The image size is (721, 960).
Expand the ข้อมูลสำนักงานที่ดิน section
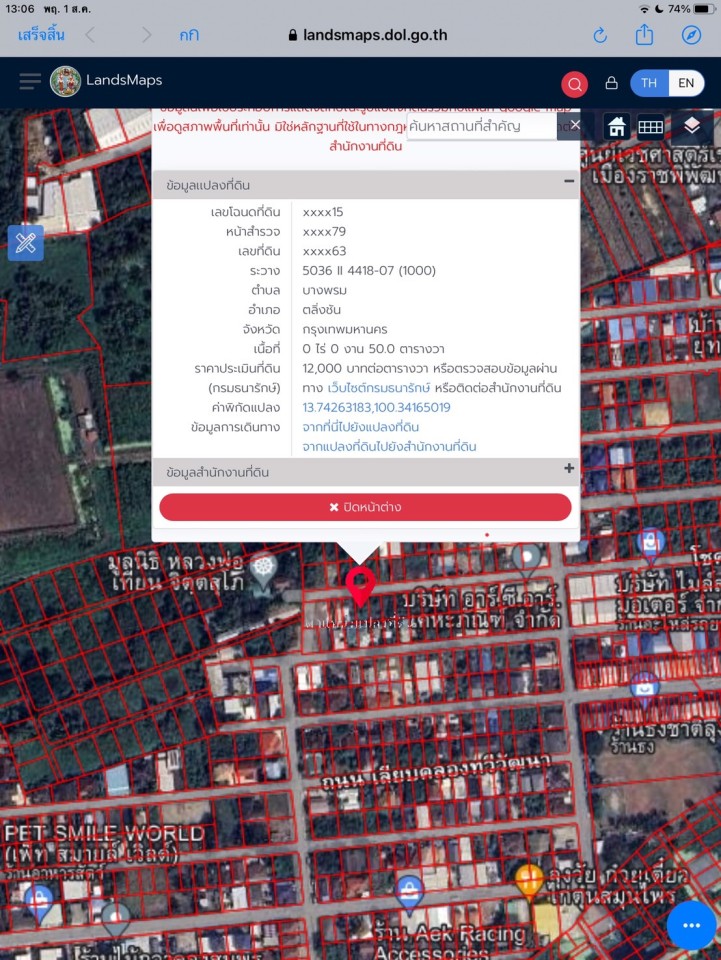[x=569, y=468]
